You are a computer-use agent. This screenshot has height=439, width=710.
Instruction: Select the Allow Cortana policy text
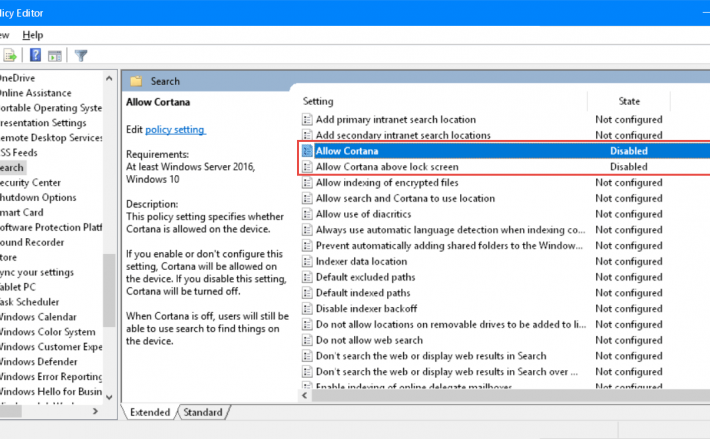pos(347,151)
